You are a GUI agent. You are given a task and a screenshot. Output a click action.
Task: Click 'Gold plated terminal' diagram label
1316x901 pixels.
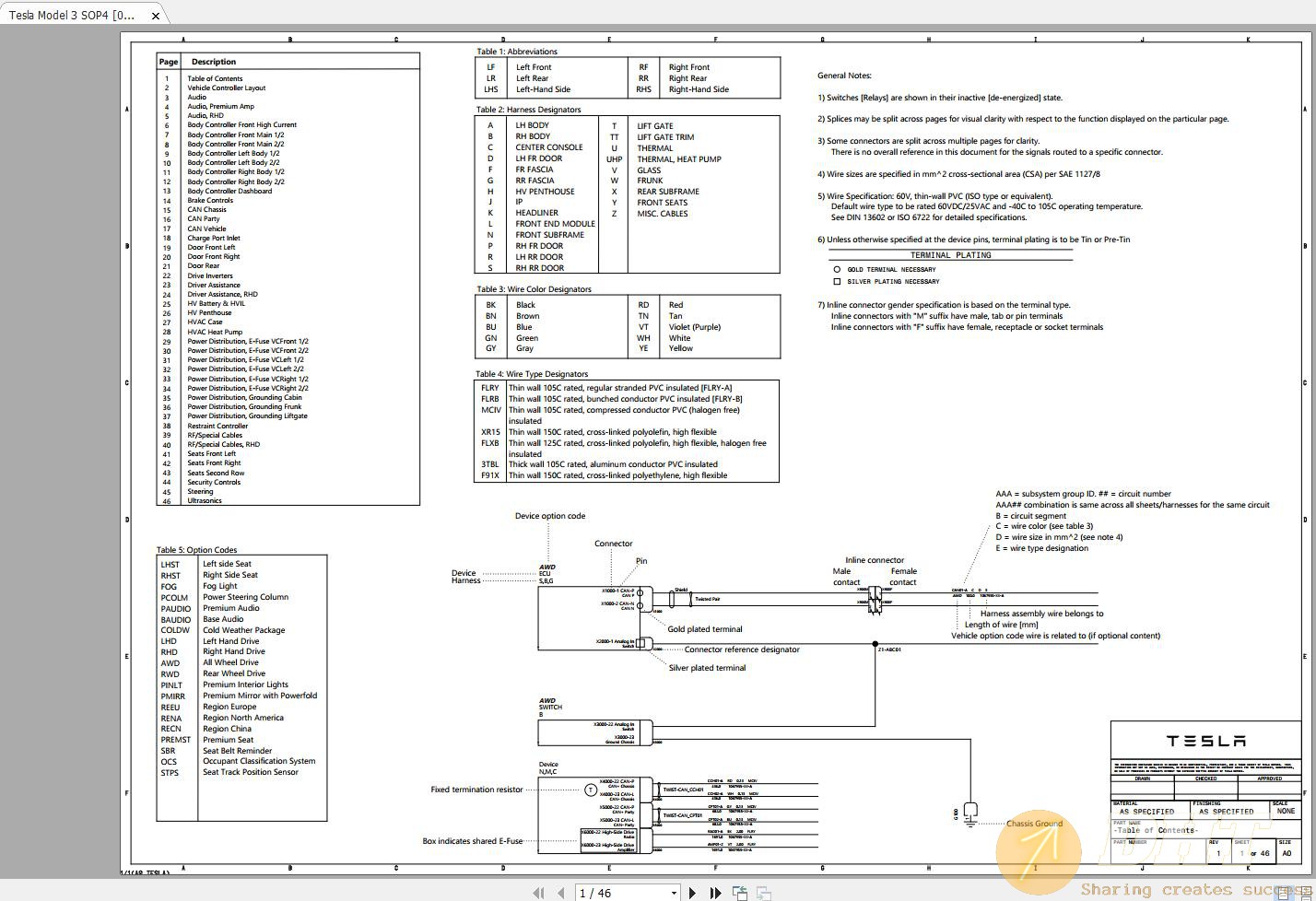[705, 629]
